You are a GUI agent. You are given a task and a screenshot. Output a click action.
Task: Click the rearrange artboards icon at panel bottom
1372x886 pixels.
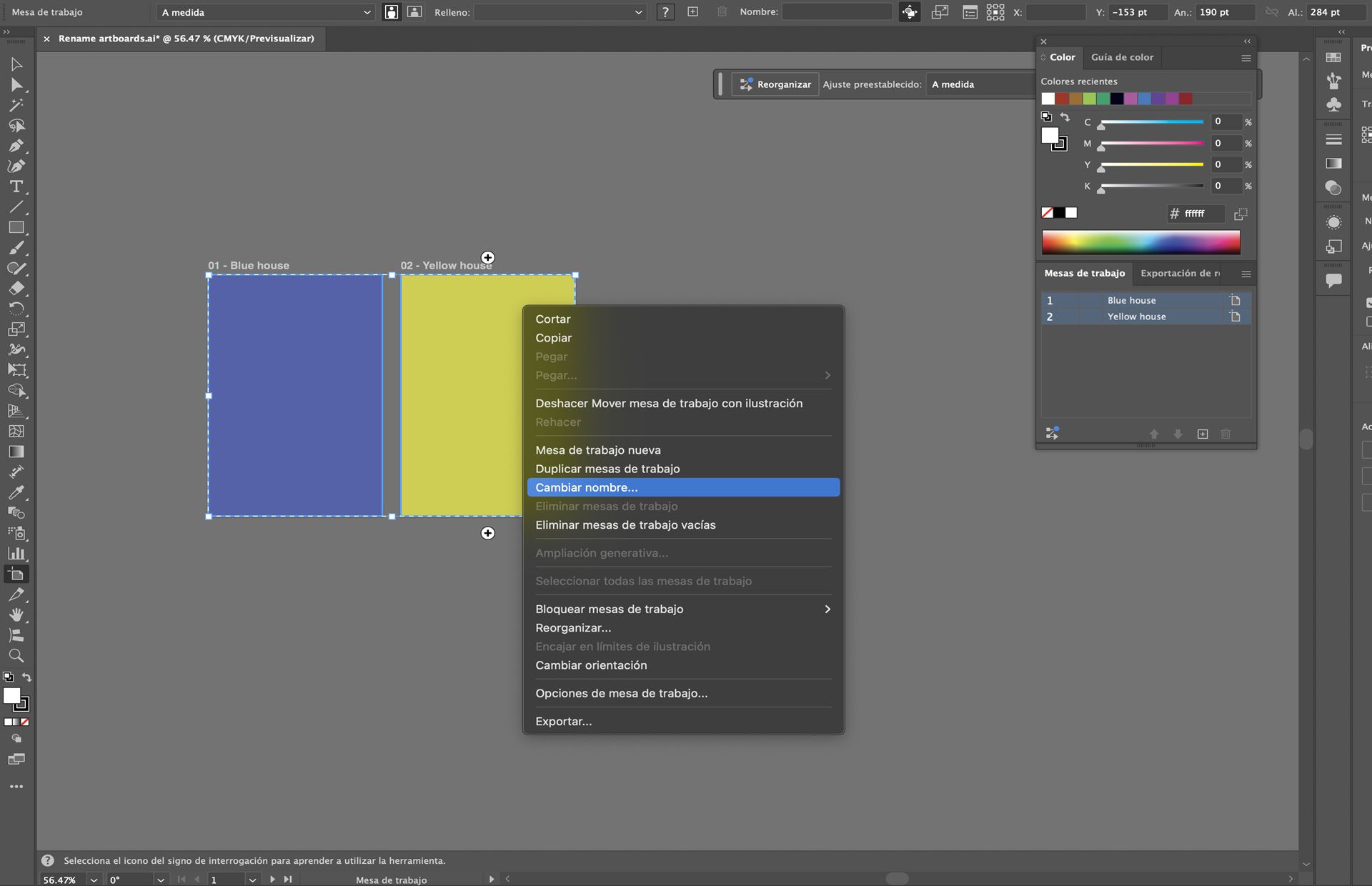click(x=1052, y=433)
